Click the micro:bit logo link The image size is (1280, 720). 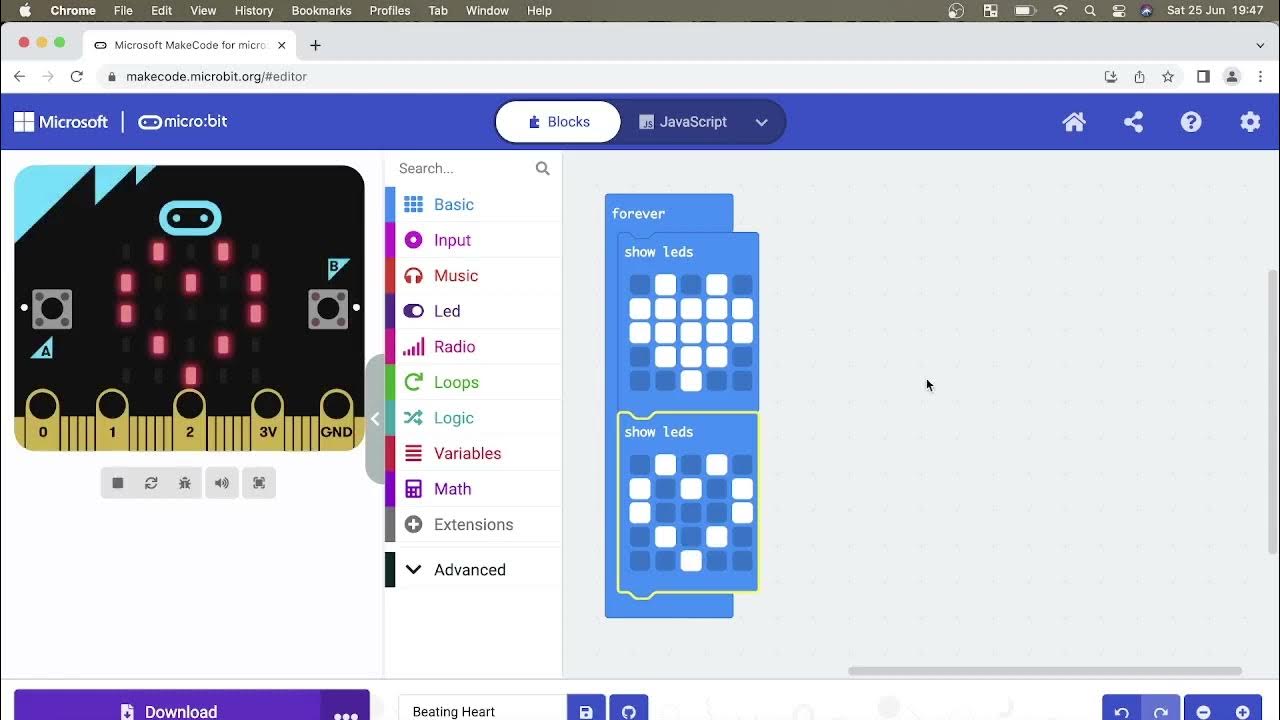[183, 122]
